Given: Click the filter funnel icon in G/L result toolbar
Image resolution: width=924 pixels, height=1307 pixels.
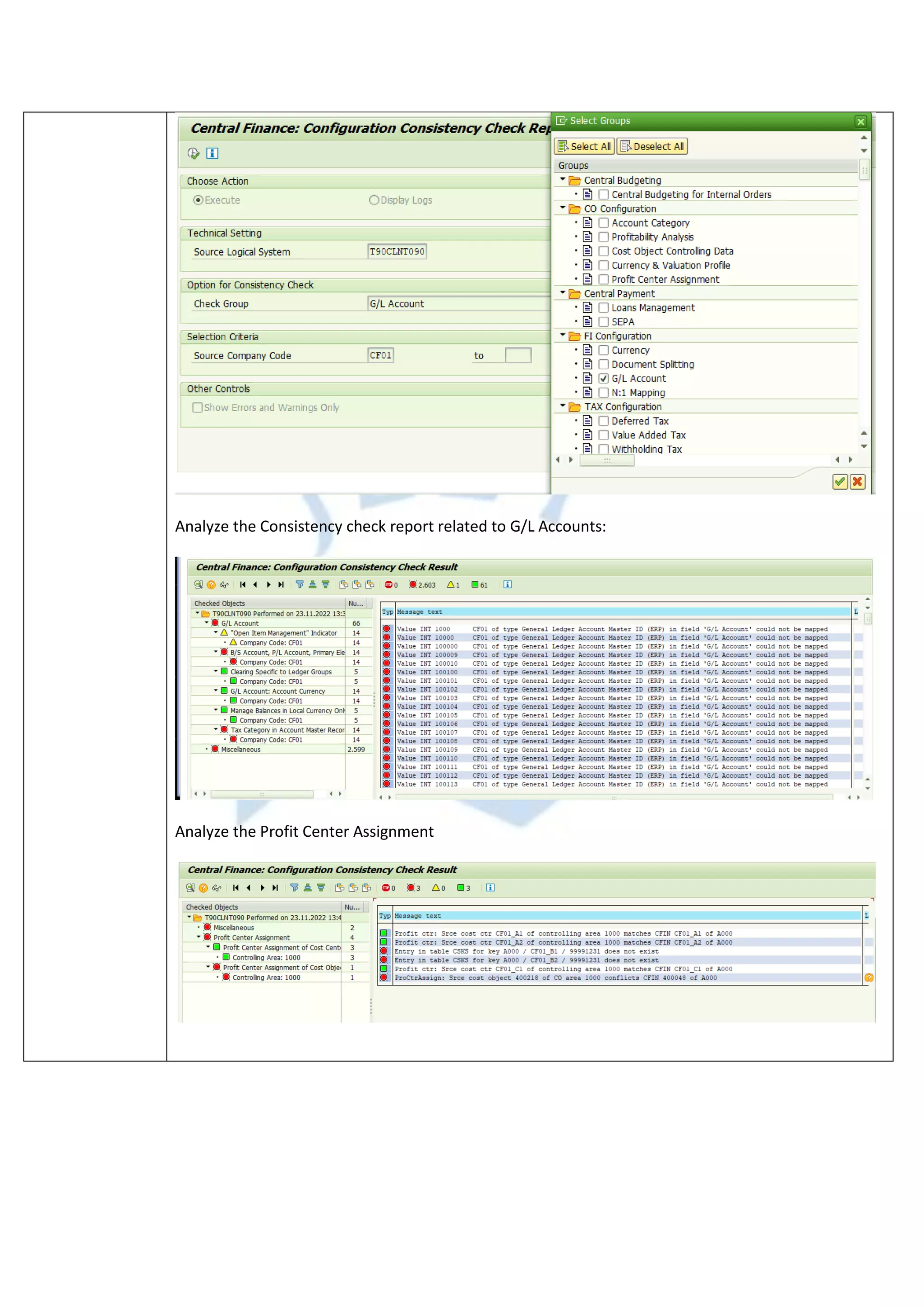Looking at the screenshot, I should 300,584.
